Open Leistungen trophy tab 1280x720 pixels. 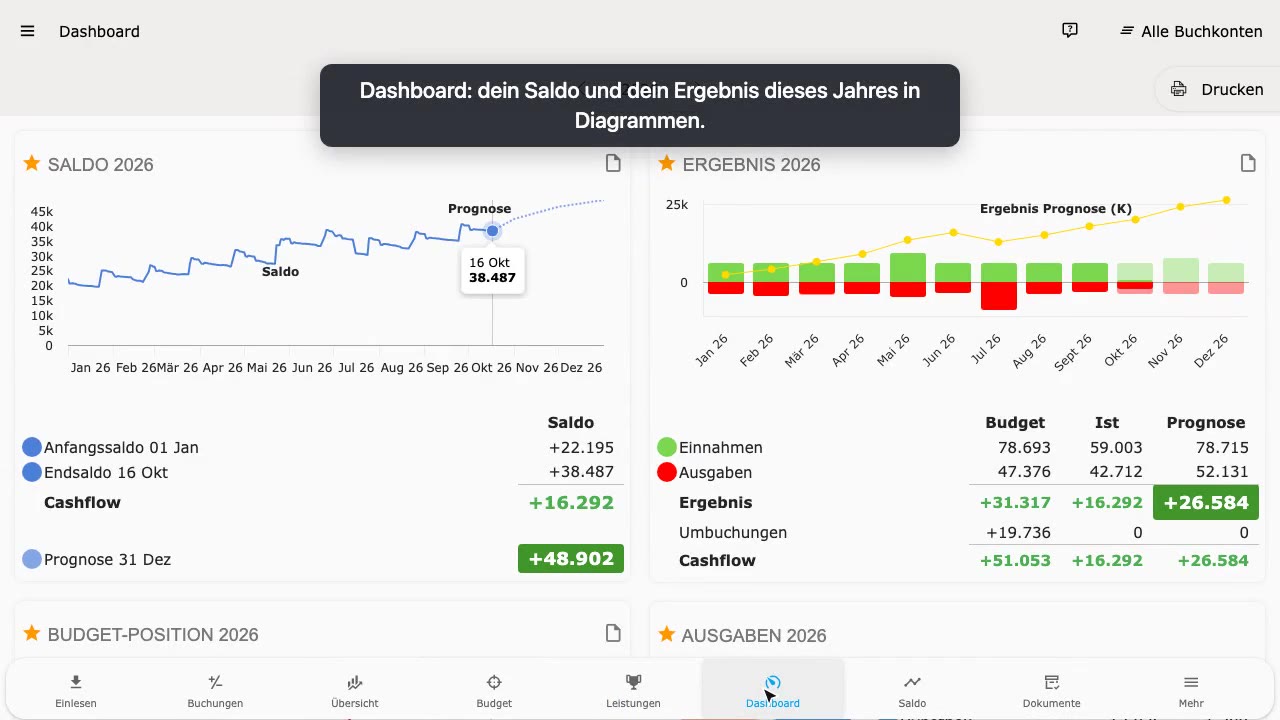coord(633,690)
